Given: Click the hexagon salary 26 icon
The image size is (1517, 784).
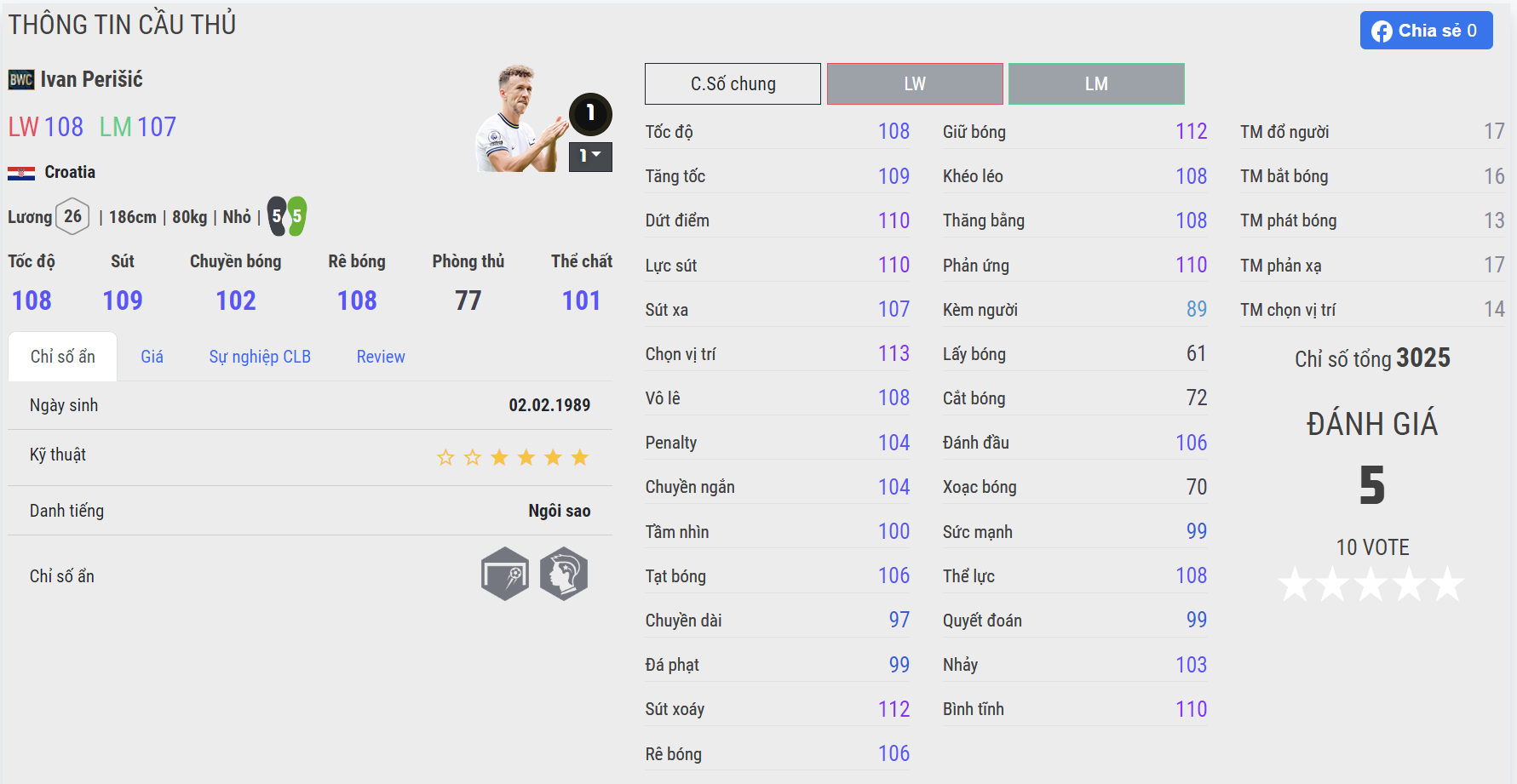Looking at the screenshot, I should pos(72,216).
